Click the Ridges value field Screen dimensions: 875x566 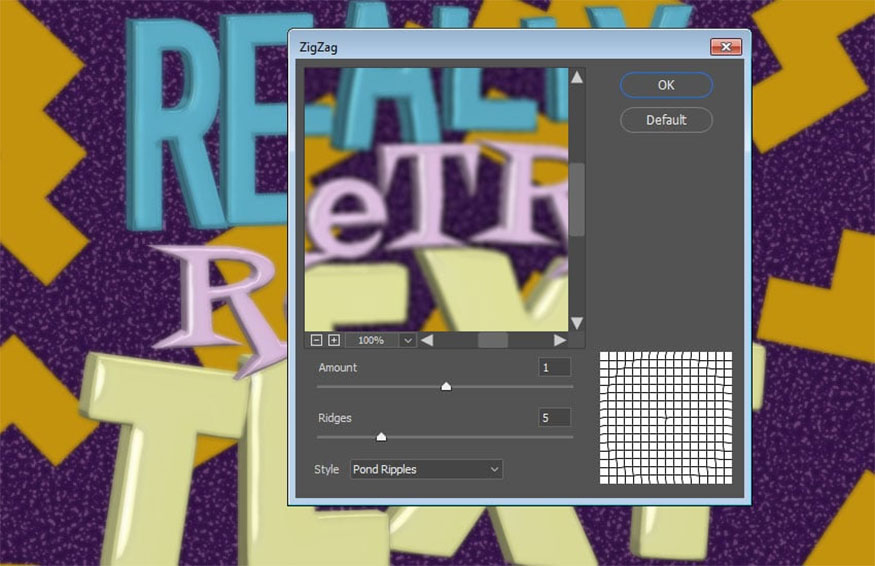[554, 418]
